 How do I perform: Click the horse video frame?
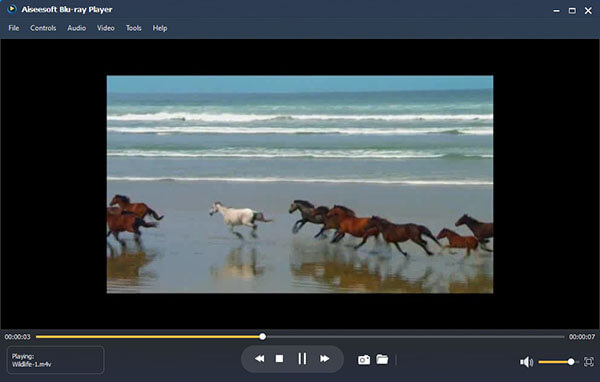(x=300, y=184)
